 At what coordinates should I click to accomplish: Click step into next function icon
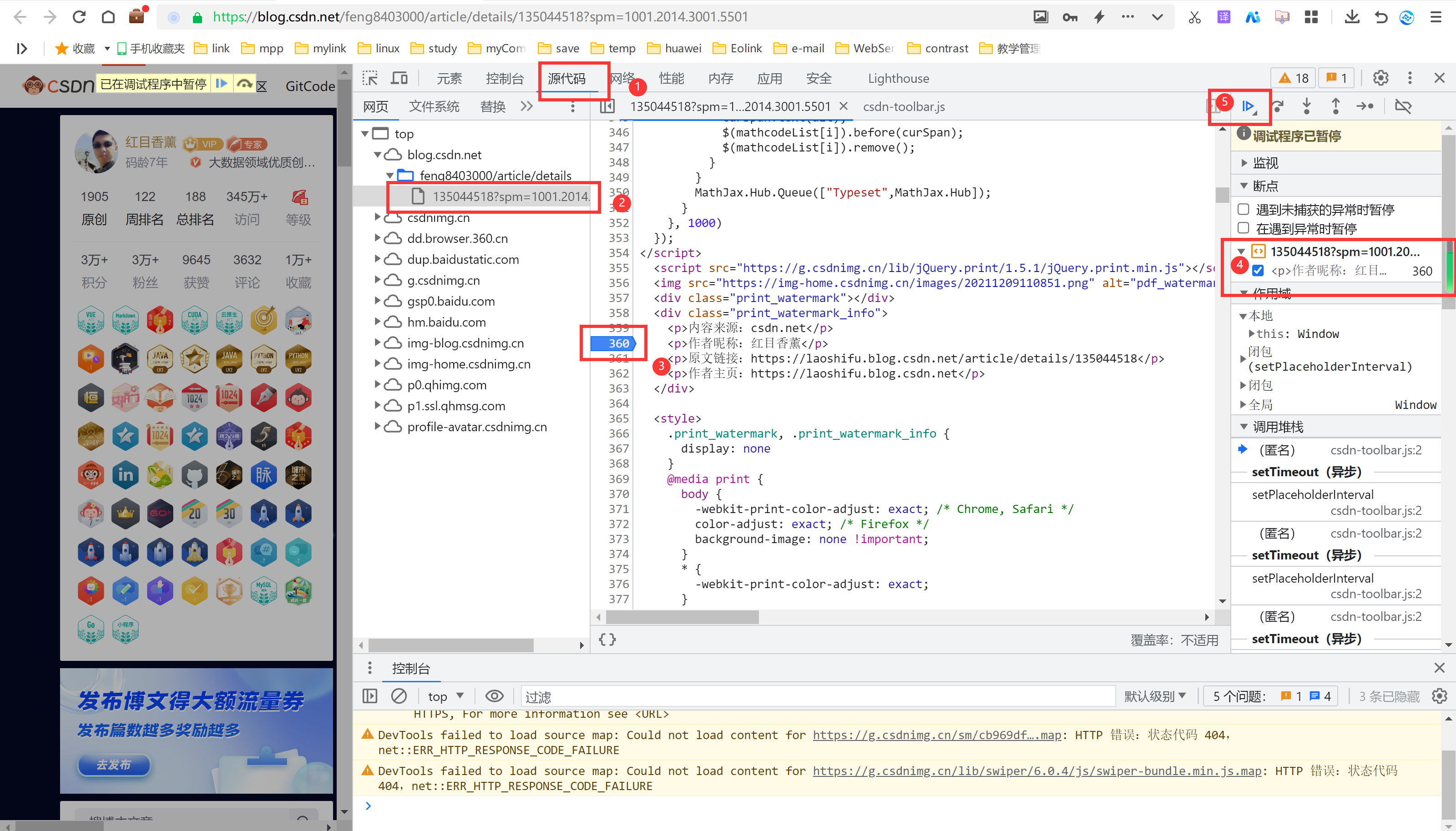pyautogui.click(x=1306, y=106)
